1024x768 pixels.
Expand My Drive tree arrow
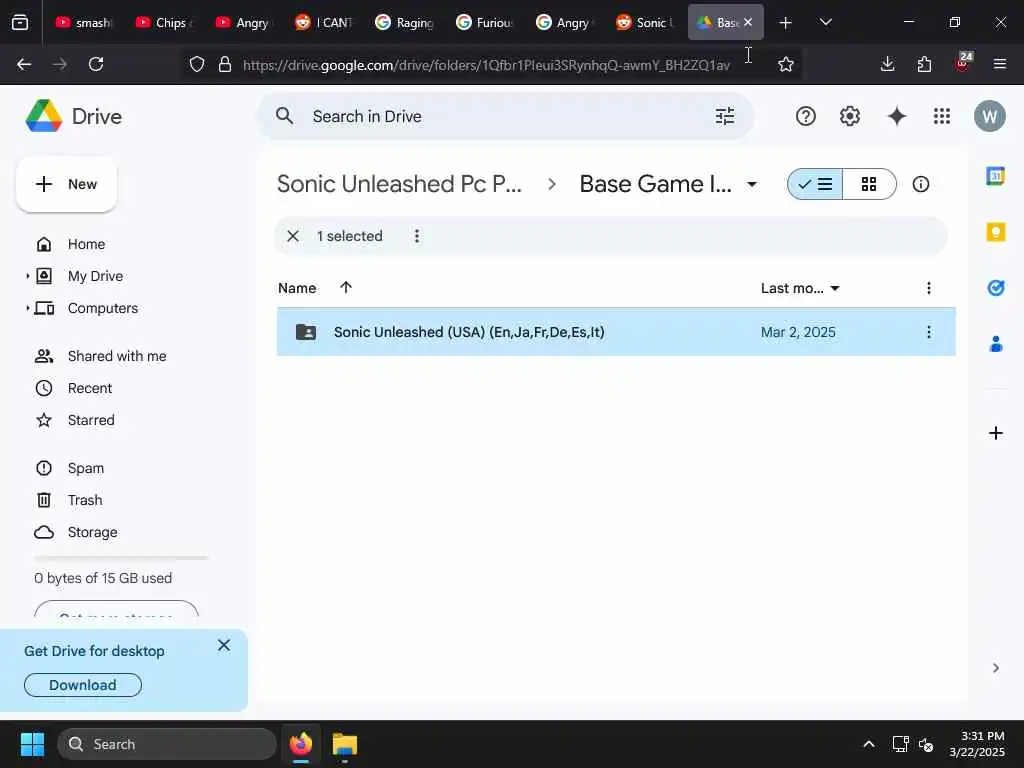[27, 276]
